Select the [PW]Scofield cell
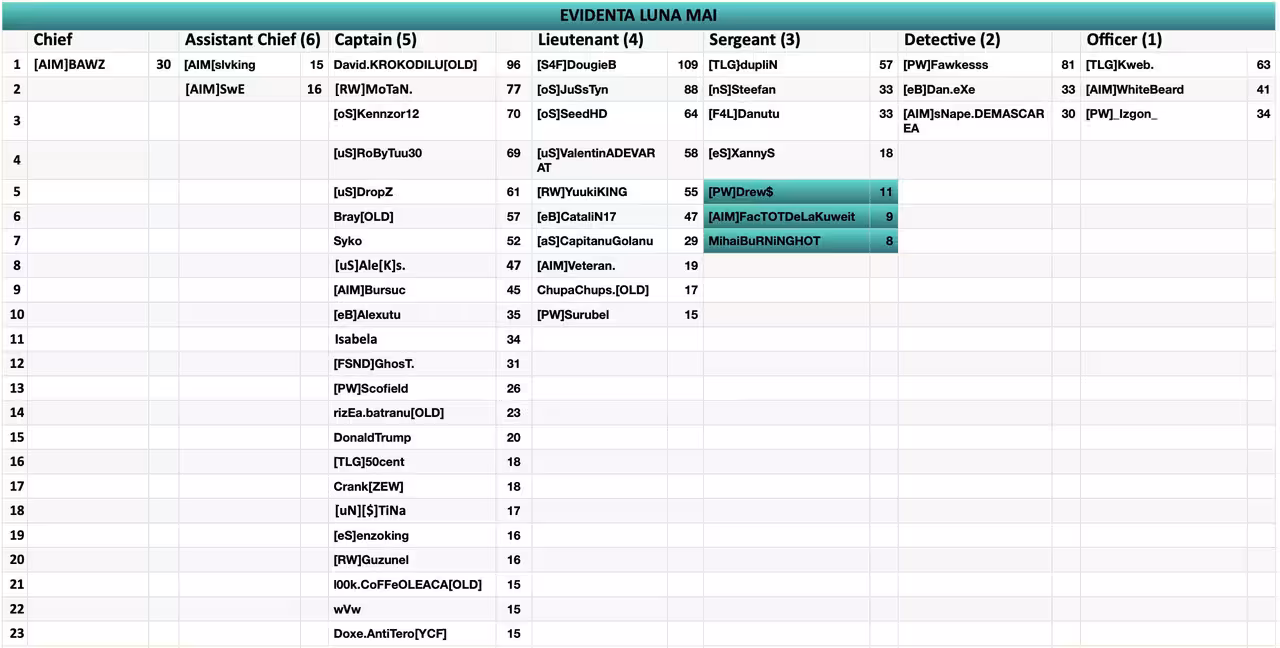1280x648 pixels. tap(412, 388)
